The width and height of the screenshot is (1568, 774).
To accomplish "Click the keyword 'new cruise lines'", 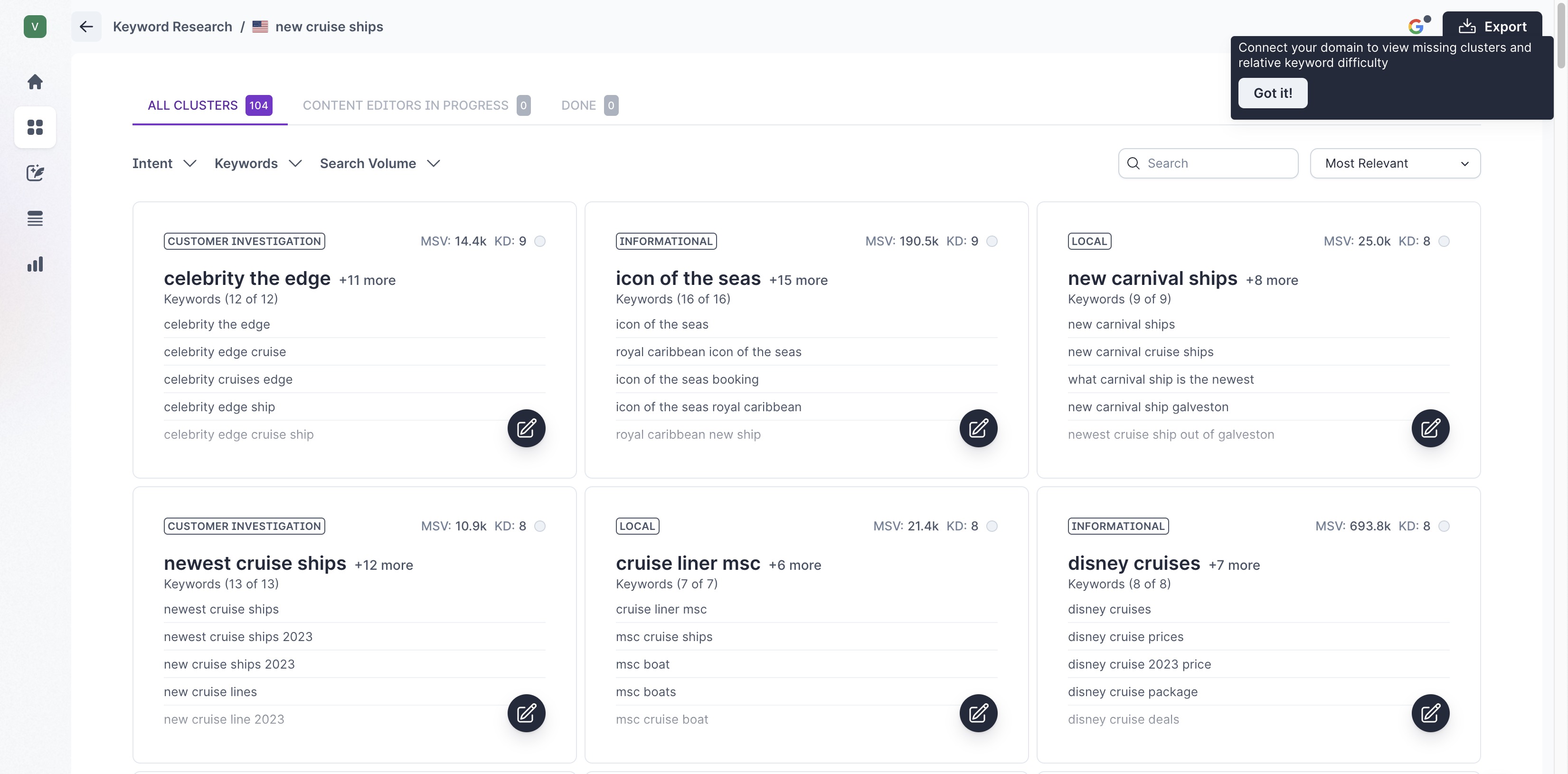I will [210, 691].
